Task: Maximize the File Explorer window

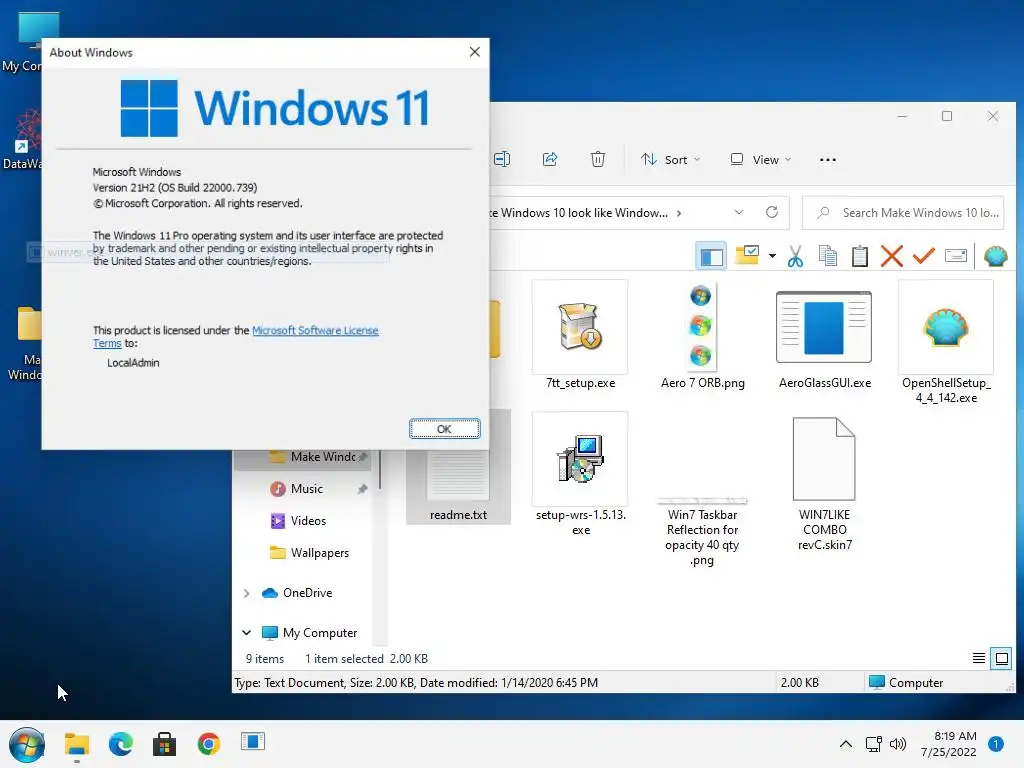Action: point(947,116)
